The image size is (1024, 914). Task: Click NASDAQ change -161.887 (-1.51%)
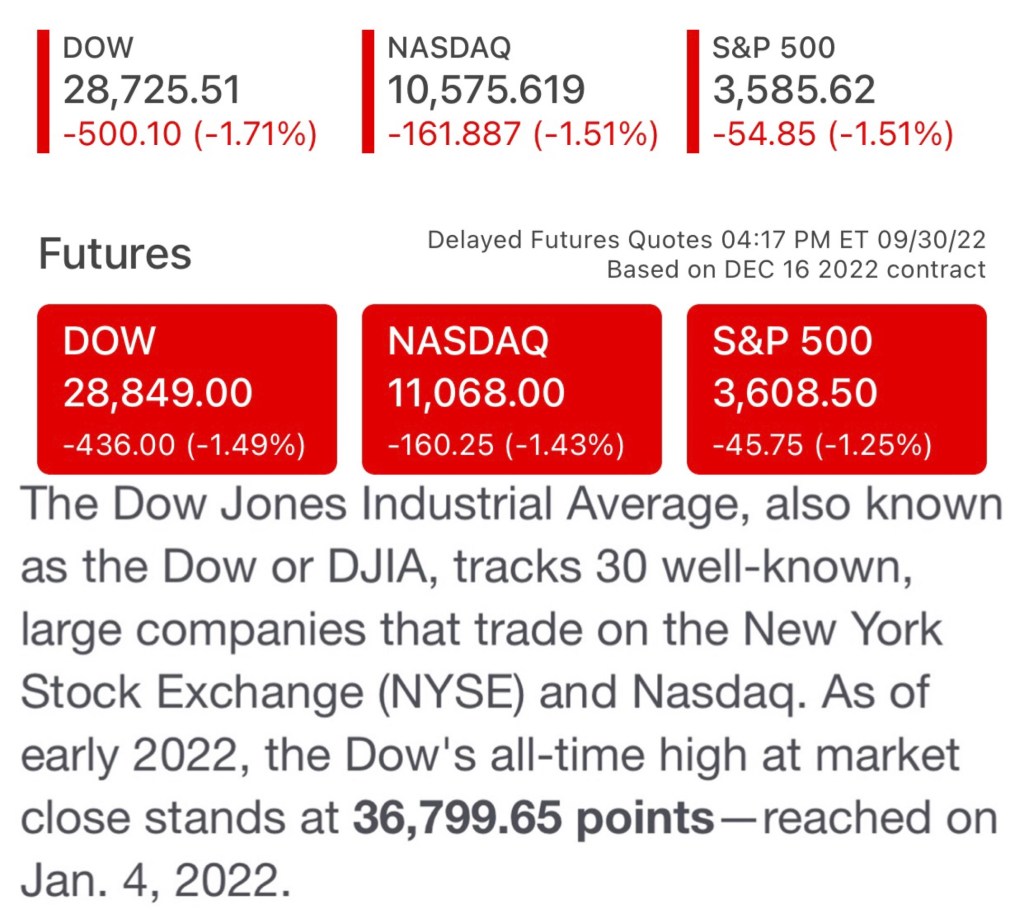click(523, 133)
